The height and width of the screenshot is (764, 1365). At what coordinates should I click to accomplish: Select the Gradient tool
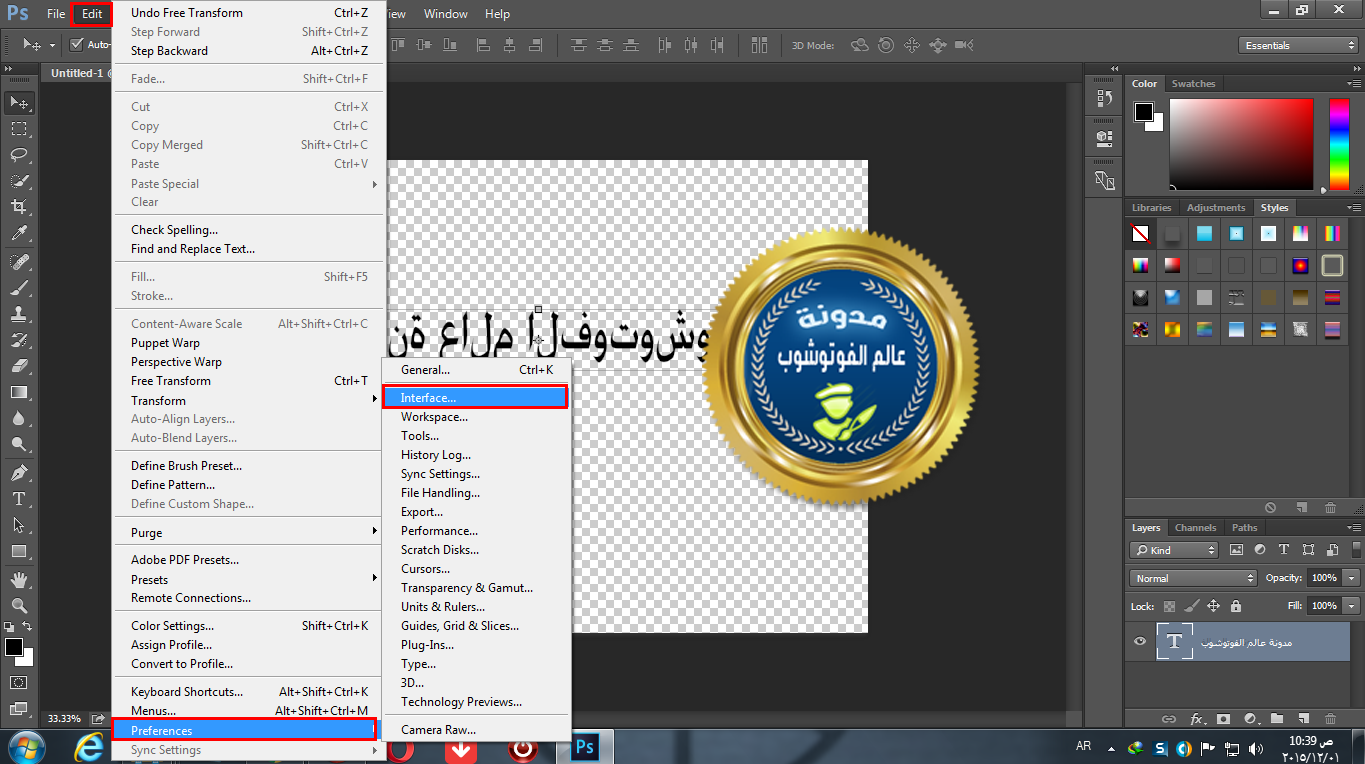pyautogui.click(x=19, y=392)
